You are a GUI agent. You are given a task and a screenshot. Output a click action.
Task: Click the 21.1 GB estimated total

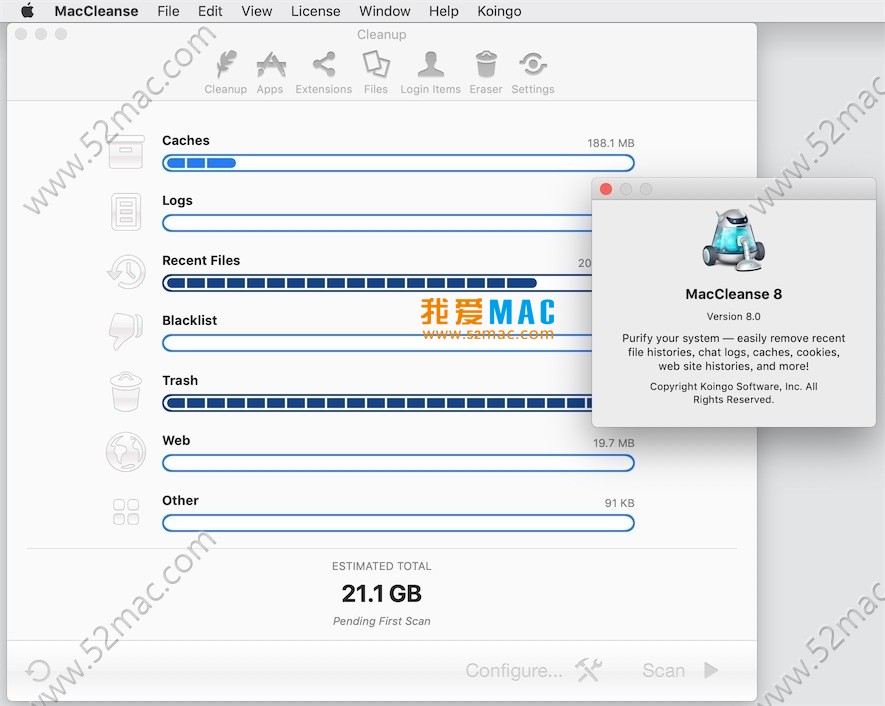pyautogui.click(x=382, y=594)
